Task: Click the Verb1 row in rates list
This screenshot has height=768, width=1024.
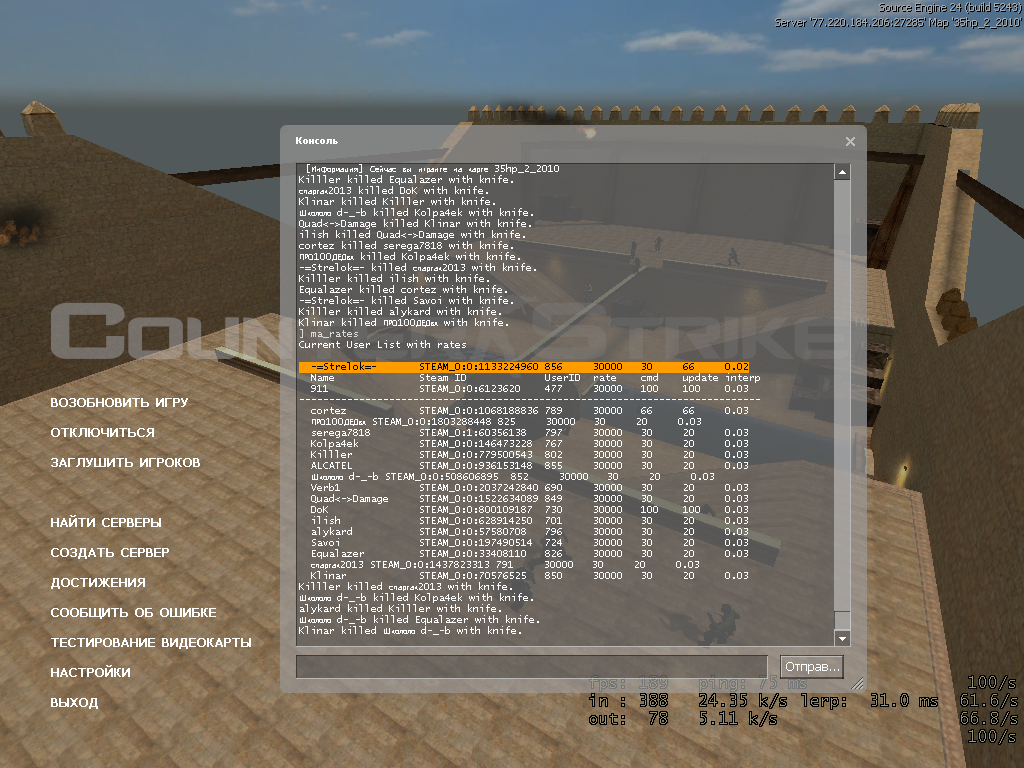Action: [530, 488]
